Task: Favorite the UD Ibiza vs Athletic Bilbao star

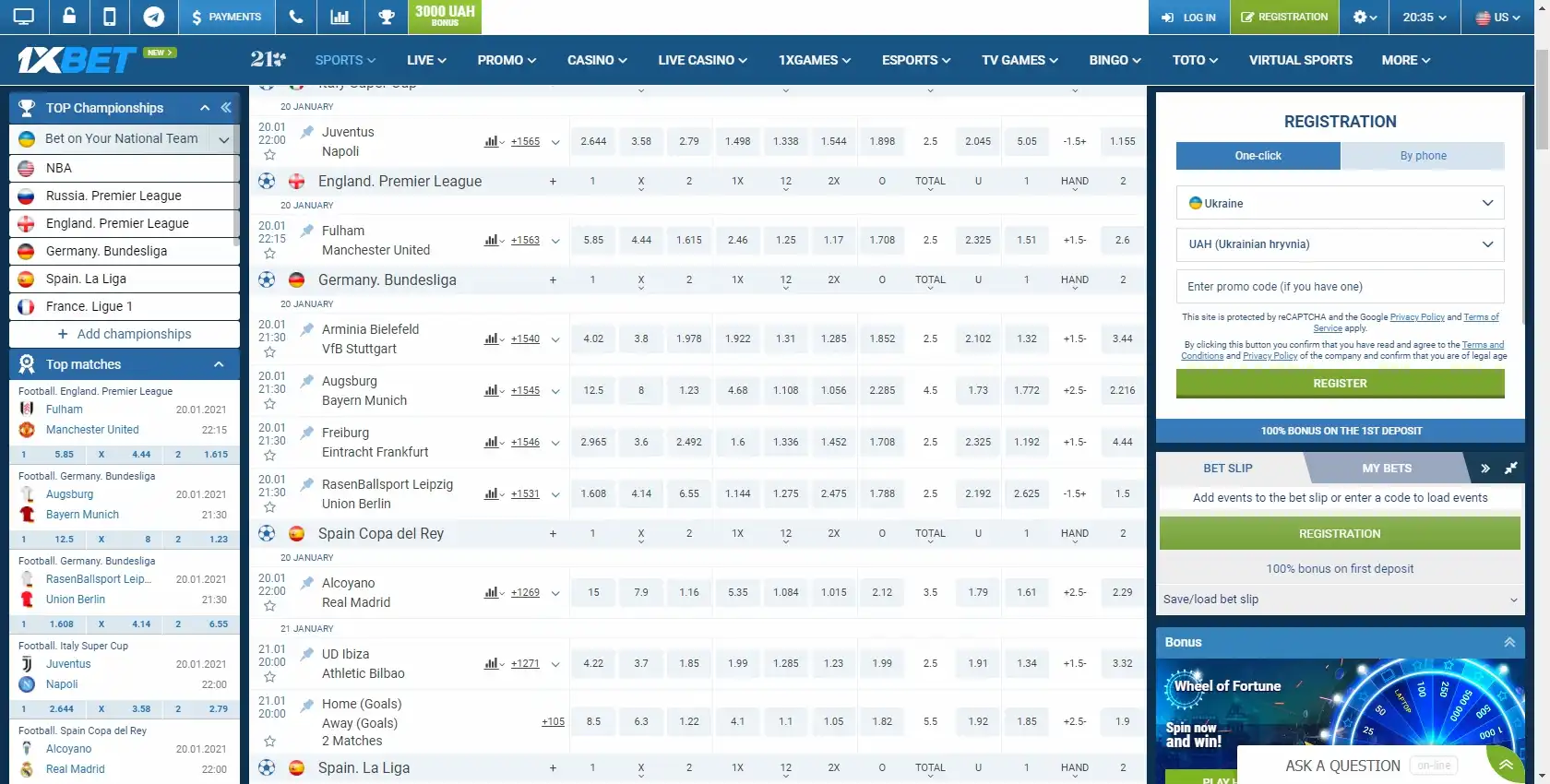Action: [269, 677]
